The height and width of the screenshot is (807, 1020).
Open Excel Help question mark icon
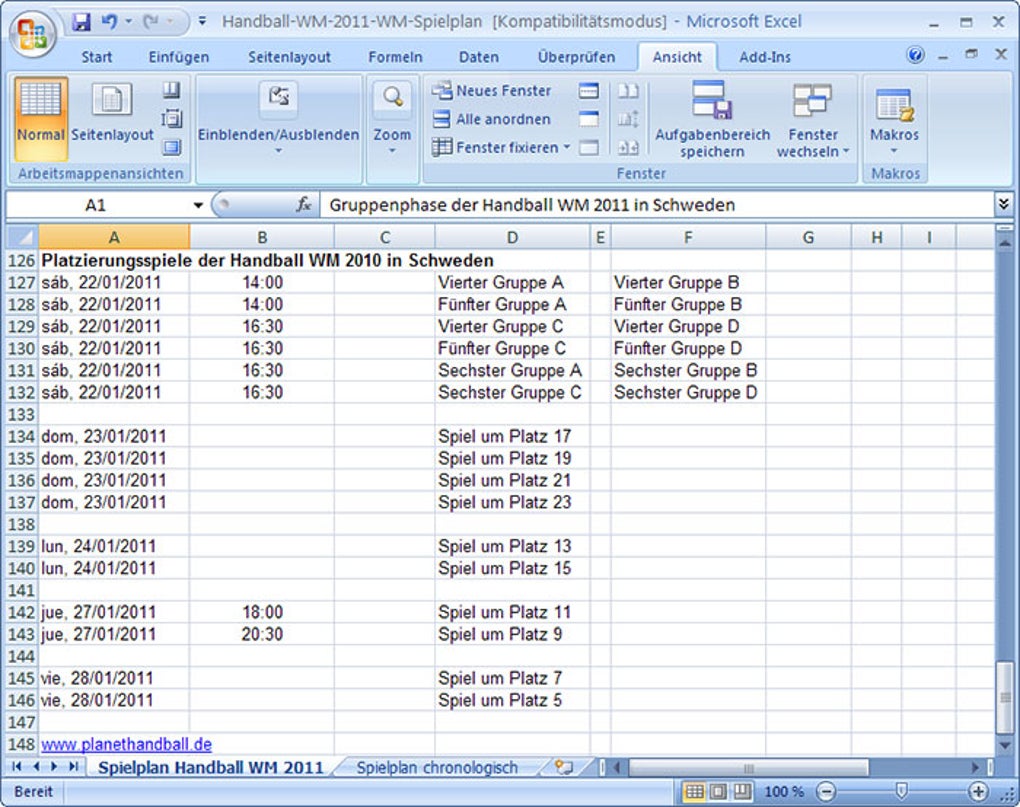[915, 55]
